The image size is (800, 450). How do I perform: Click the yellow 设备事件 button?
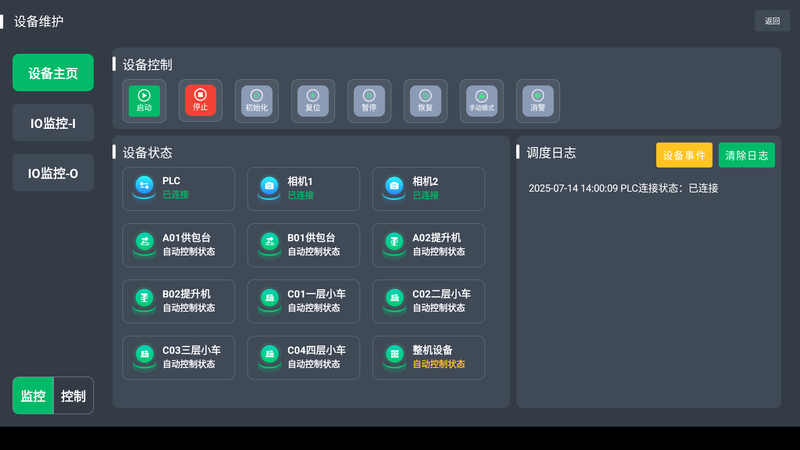(x=684, y=155)
